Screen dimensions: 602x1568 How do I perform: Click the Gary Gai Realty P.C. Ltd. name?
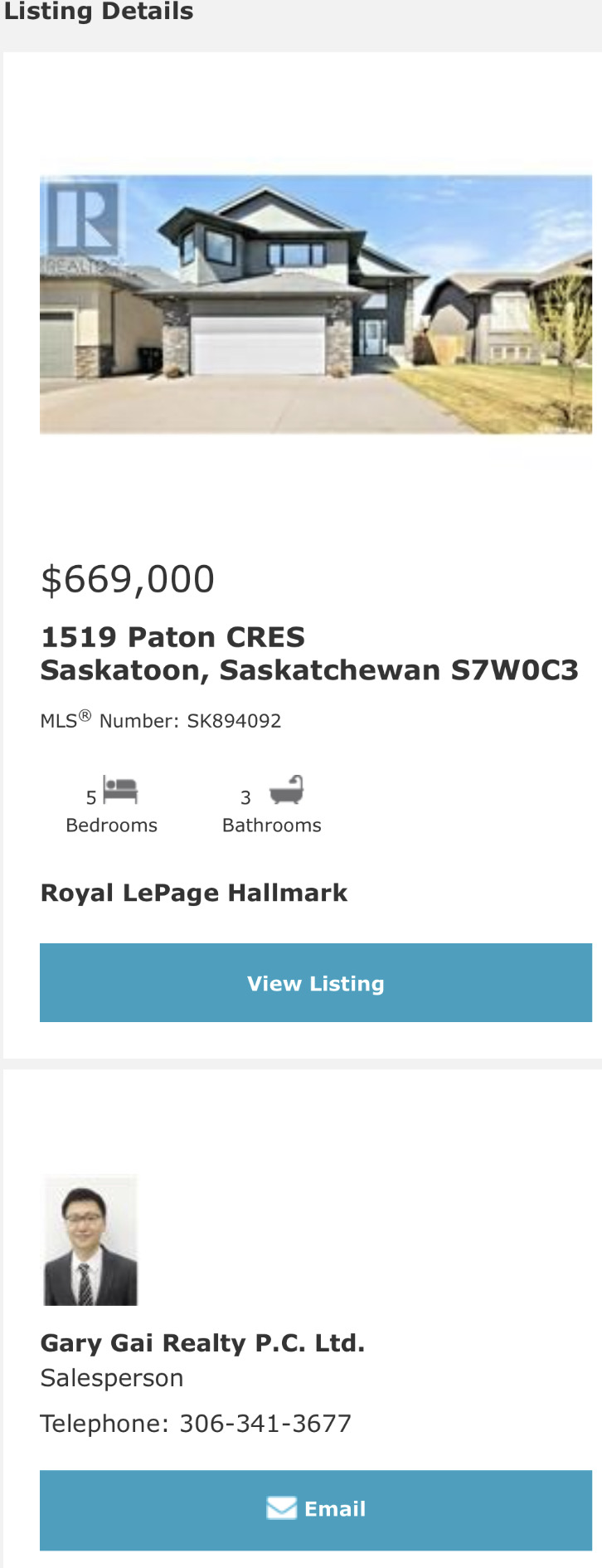click(202, 1343)
